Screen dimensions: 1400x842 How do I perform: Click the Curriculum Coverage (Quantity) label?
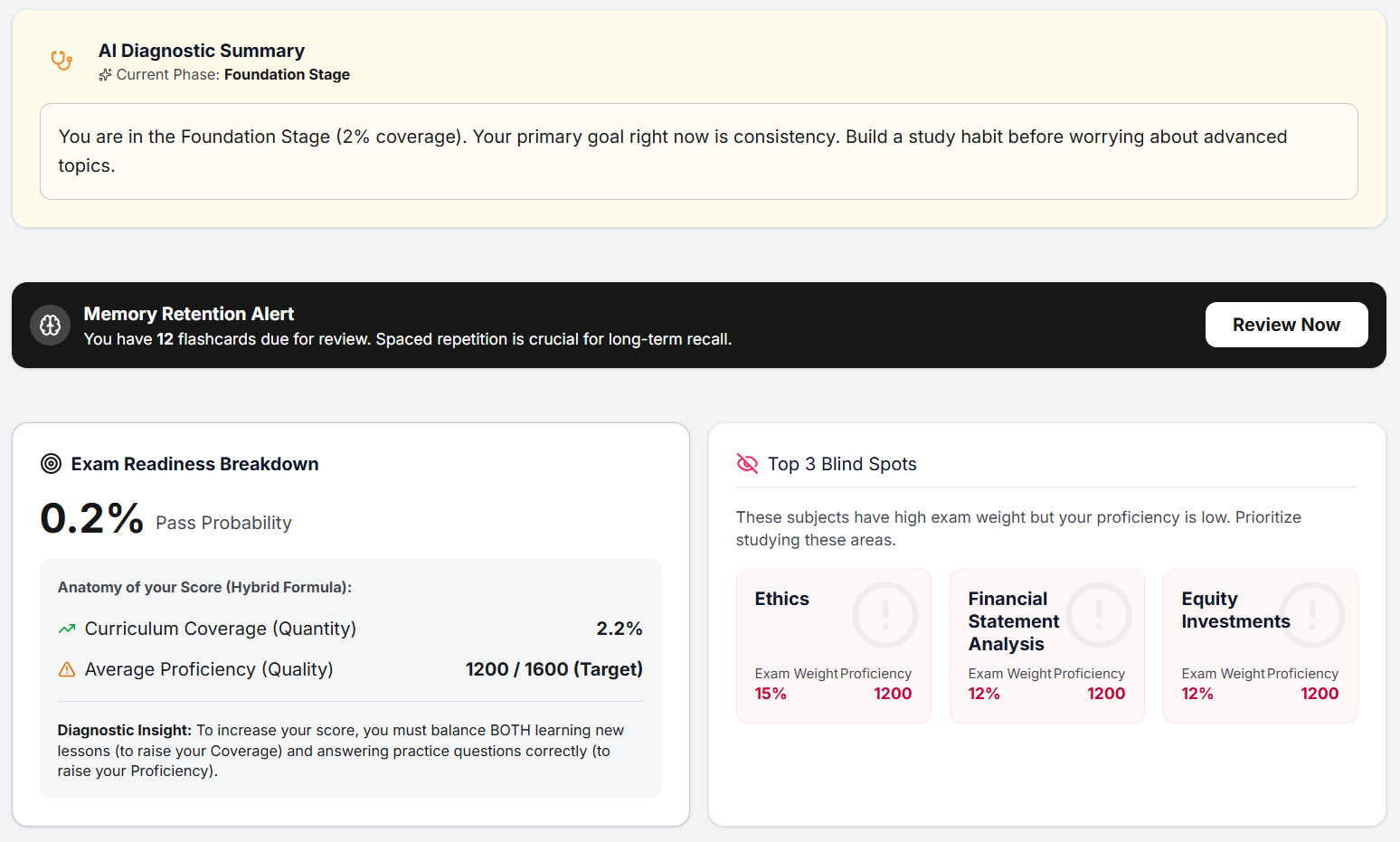click(221, 629)
